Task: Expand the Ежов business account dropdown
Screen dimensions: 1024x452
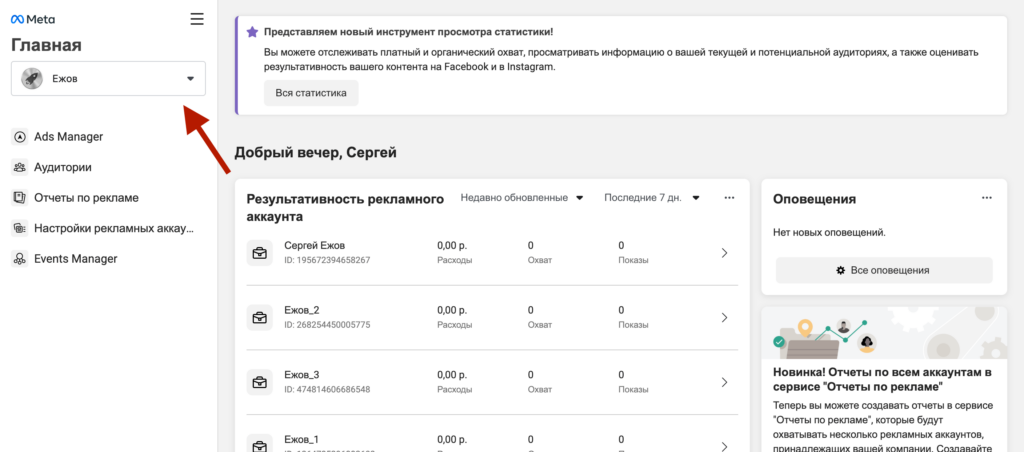Action: click(190, 79)
